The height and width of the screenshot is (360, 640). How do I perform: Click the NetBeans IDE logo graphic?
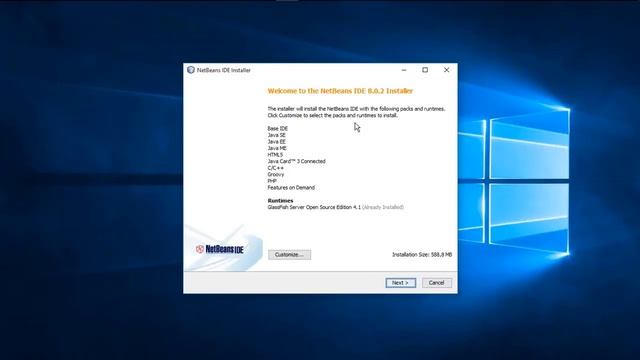220,249
